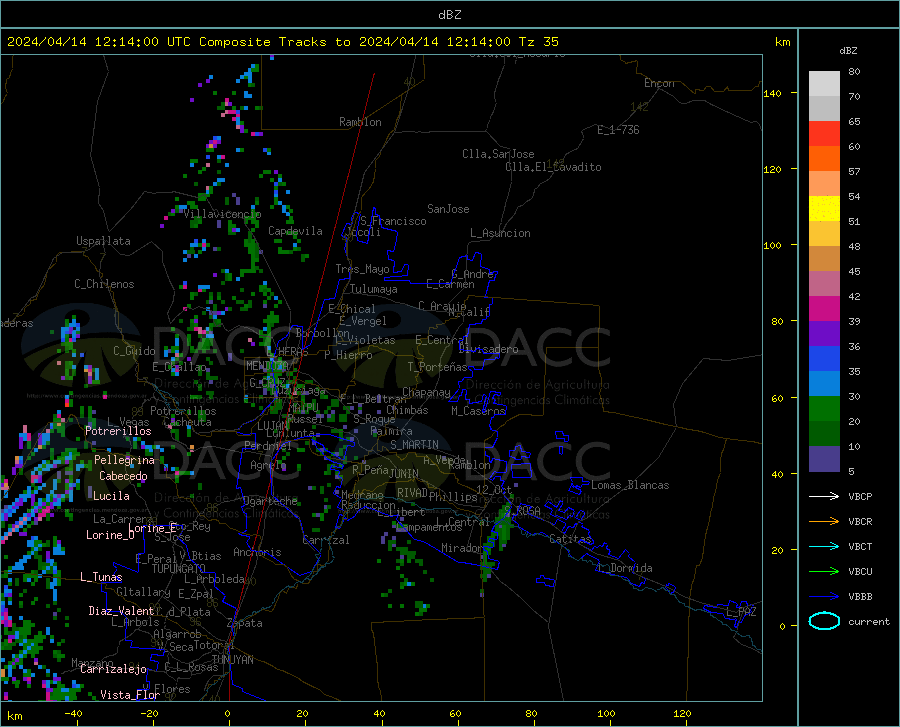Pick the 80 dBZ light-grey swatch
The width and height of the screenshot is (900, 727).
[824, 84]
